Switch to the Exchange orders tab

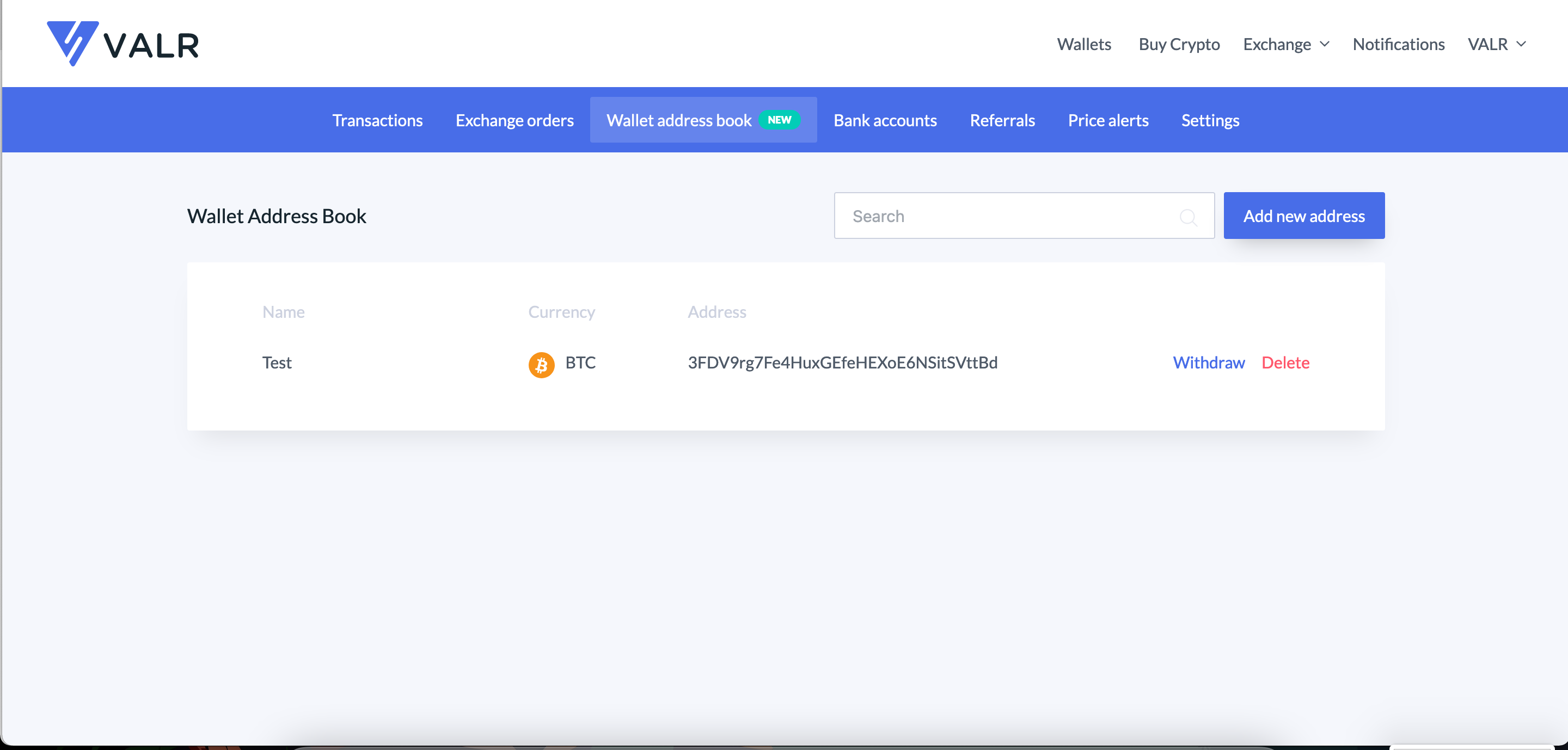click(514, 120)
